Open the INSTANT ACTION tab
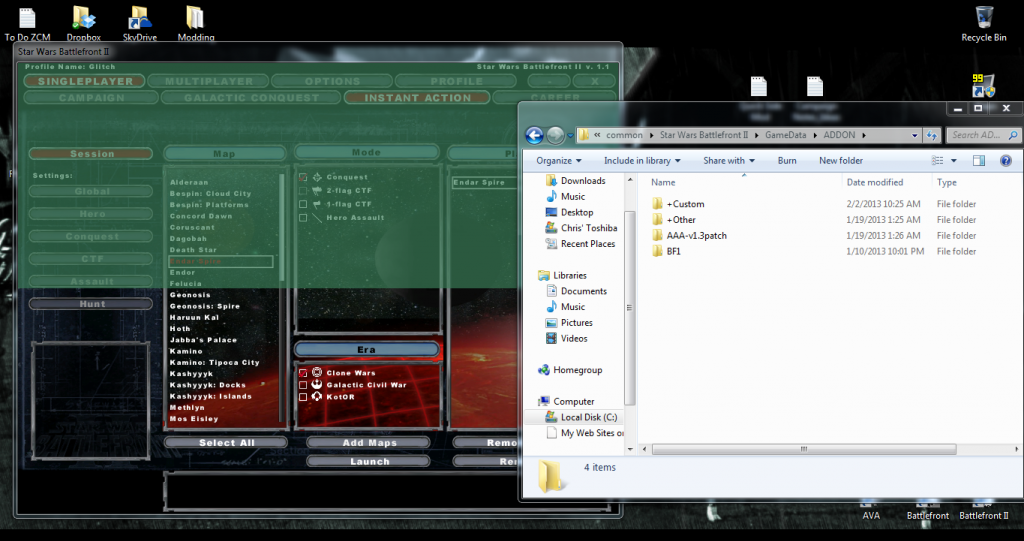This screenshot has height=541, width=1024. [417, 97]
